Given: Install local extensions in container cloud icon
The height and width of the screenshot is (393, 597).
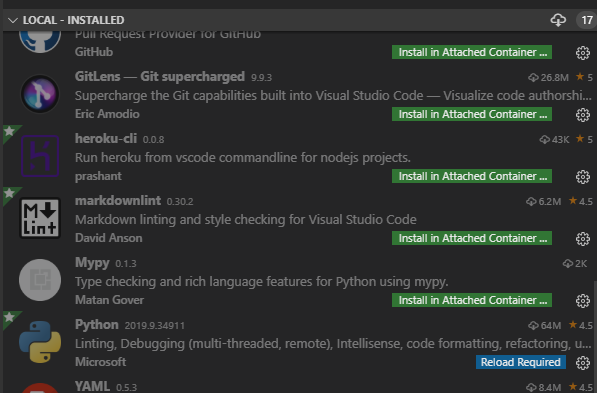Looking at the screenshot, I should point(558,20).
